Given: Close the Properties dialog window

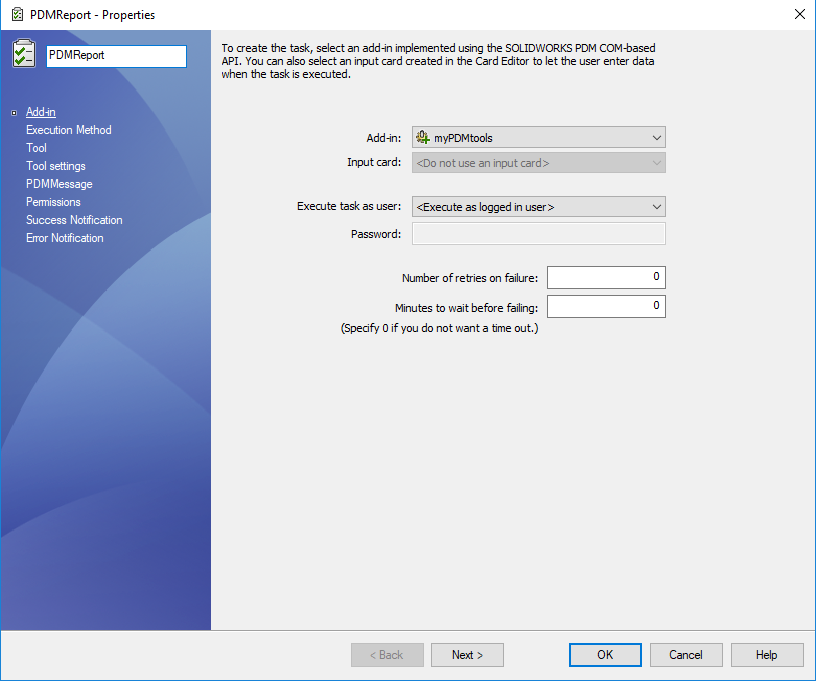Looking at the screenshot, I should tap(799, 15).
